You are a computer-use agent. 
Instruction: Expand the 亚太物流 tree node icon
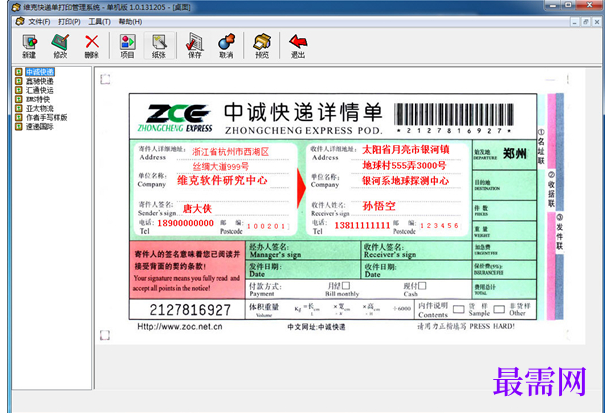click(x=19, y=108)
